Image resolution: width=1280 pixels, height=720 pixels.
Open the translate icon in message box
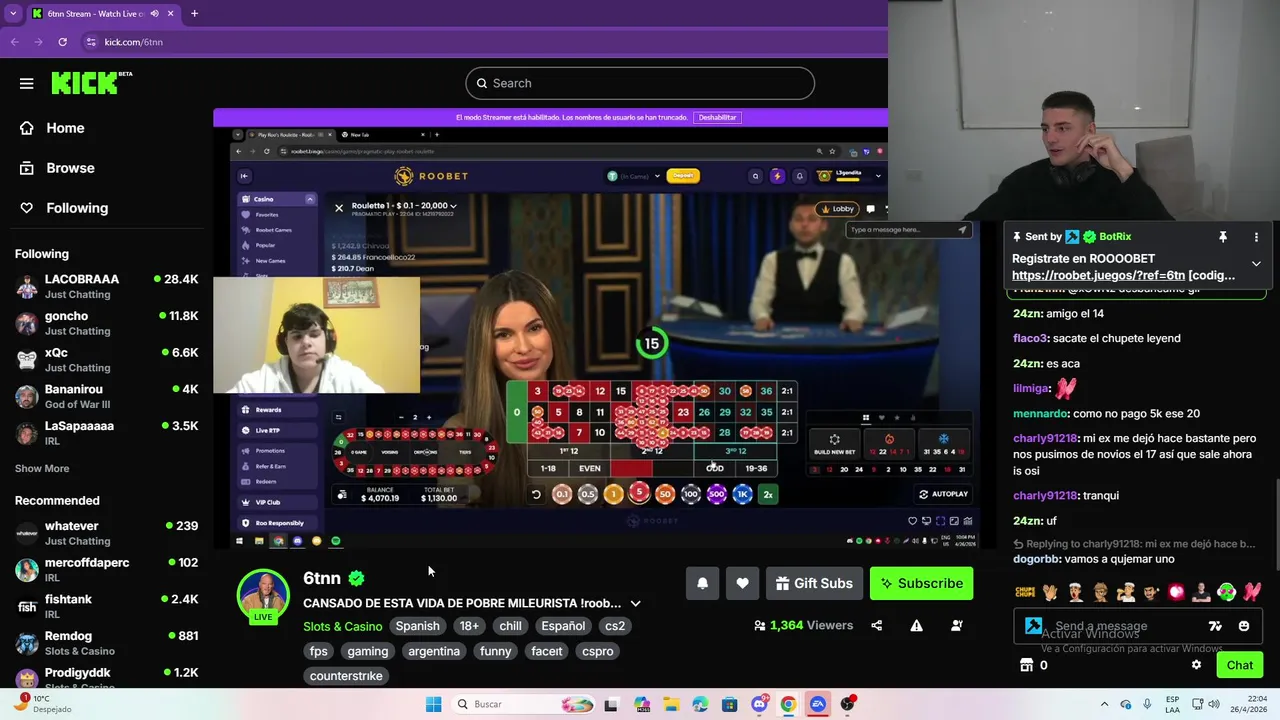coord(1215,626)
